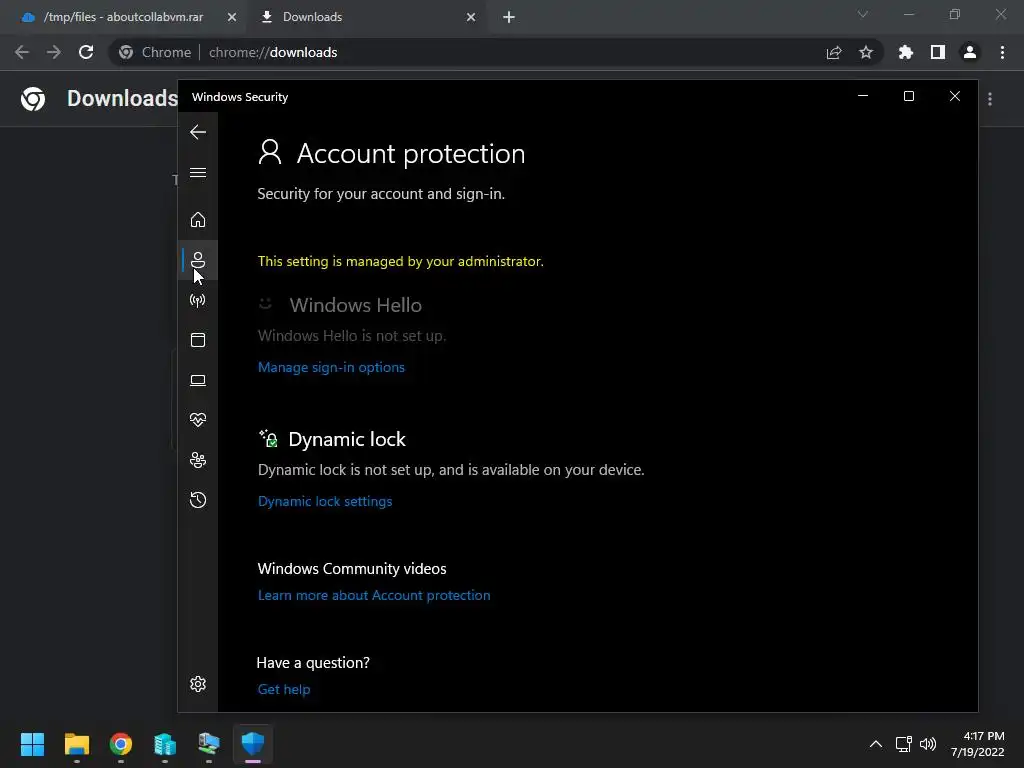Click Chrome forward navigation arrow

pos(54,52)
